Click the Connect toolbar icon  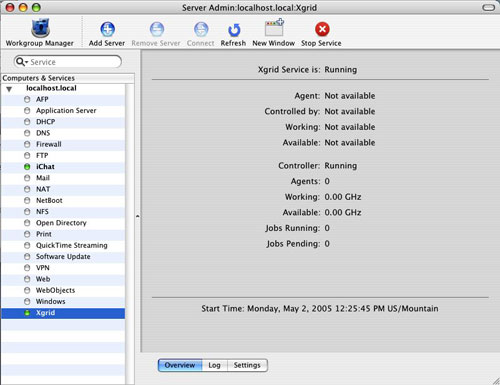coord(201,29)
